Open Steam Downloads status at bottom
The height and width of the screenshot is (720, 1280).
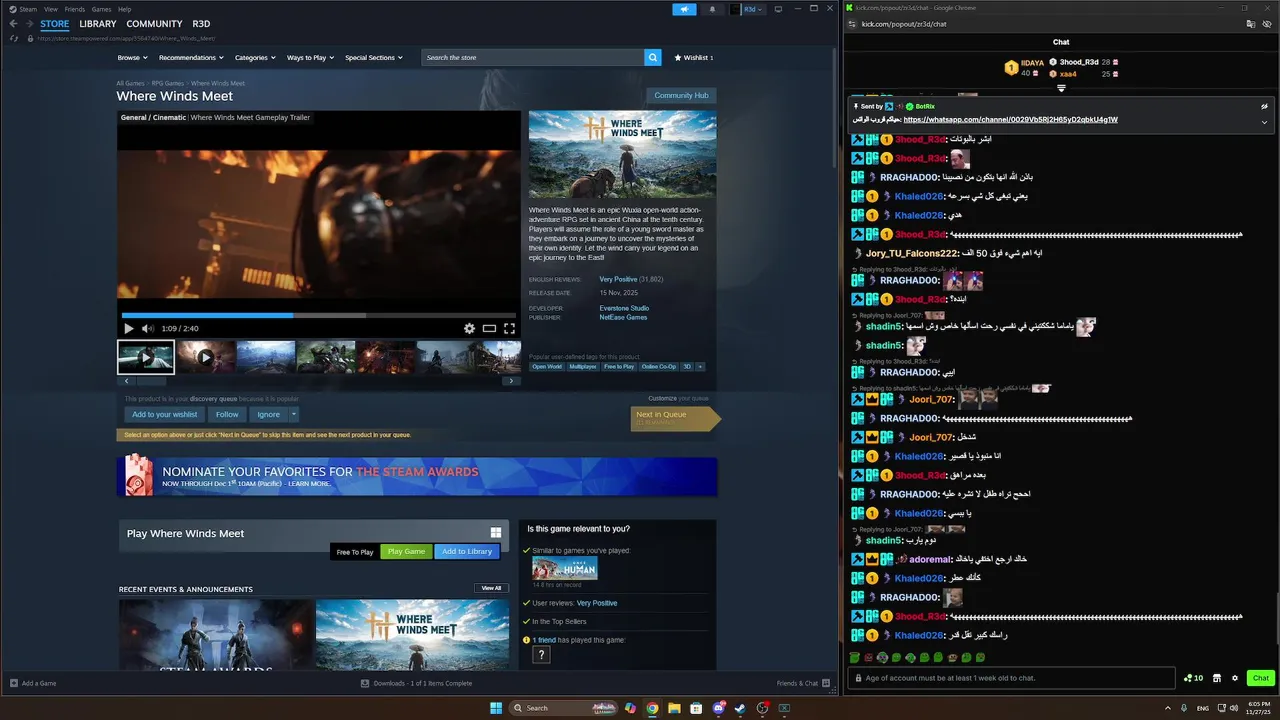[x=416, y=683]
